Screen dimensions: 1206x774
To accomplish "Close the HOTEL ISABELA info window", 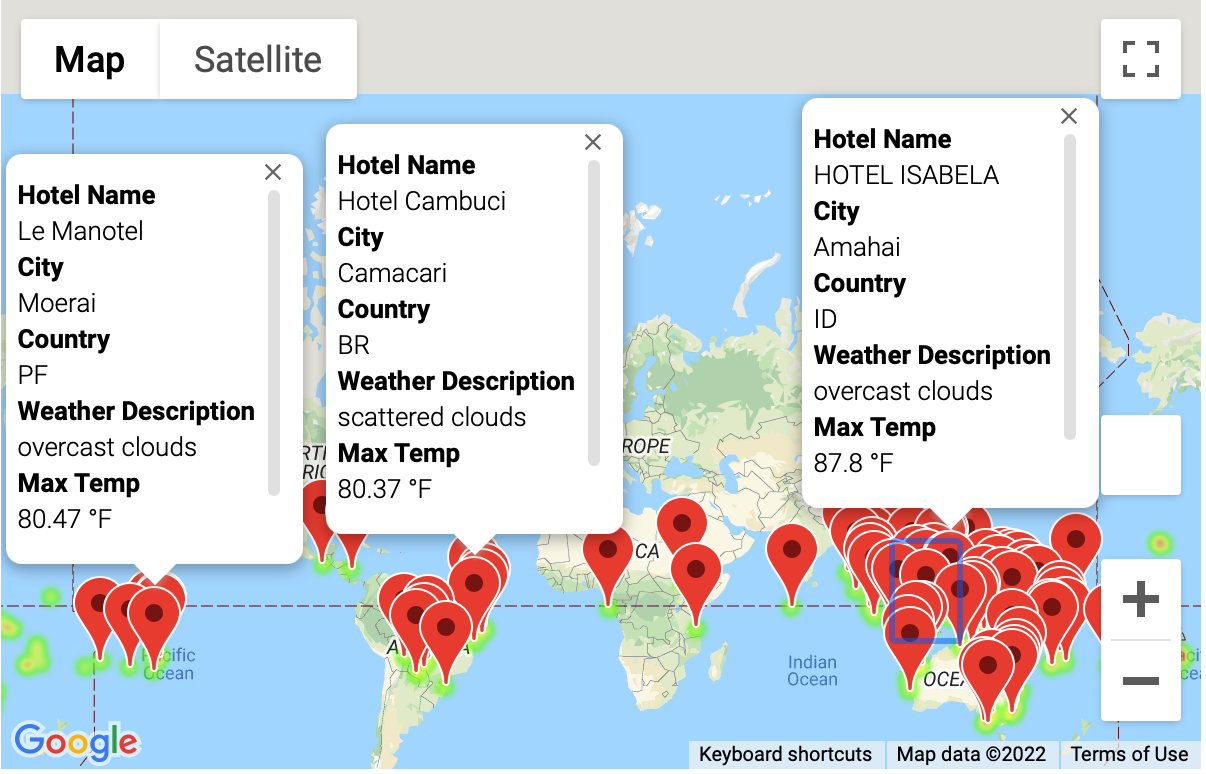I will point(1068,116).
